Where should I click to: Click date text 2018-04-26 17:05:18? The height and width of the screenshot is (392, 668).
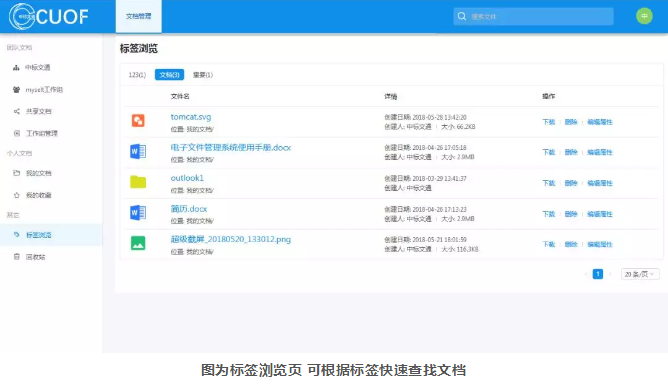439,147
